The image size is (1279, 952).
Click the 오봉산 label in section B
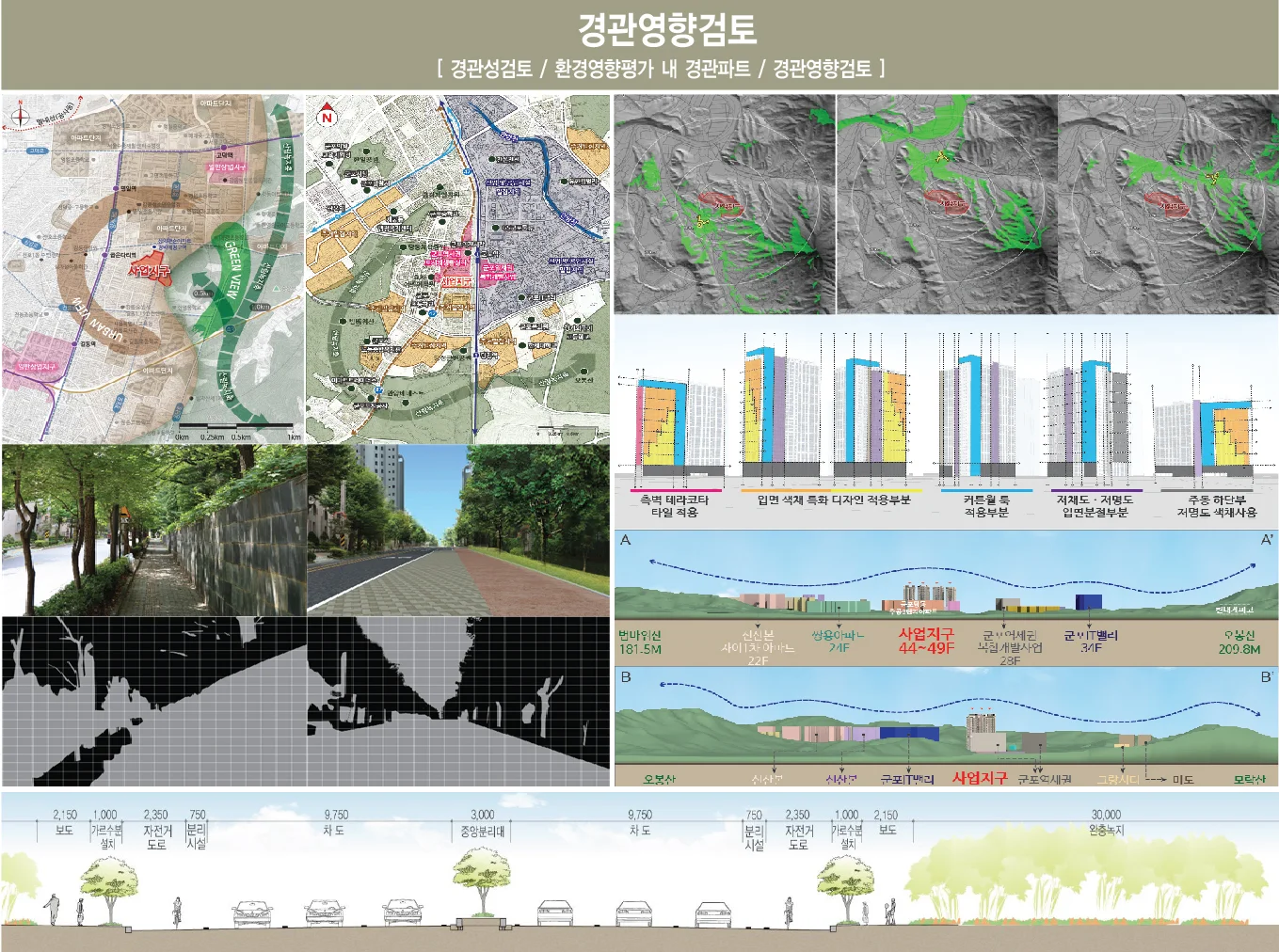659,779
